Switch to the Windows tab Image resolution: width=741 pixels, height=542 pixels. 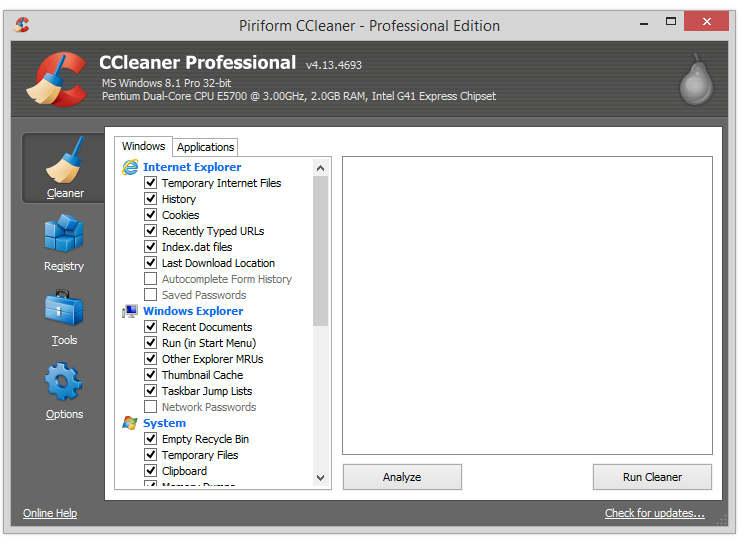click(143, 146)
